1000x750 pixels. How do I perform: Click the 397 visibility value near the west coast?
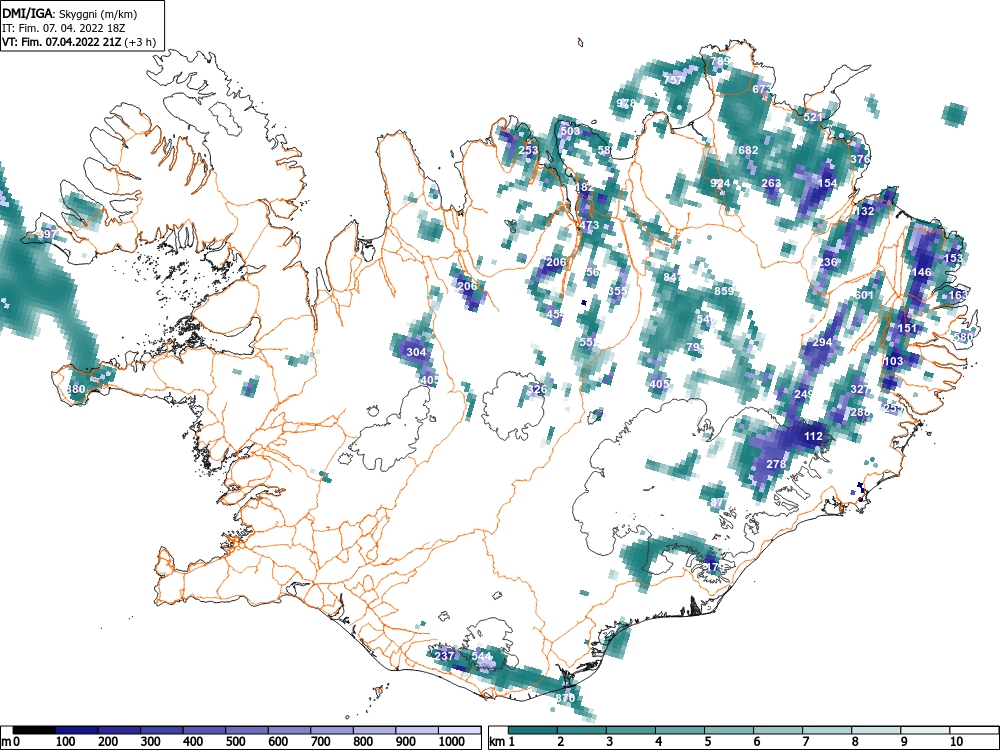coord(47,235)
